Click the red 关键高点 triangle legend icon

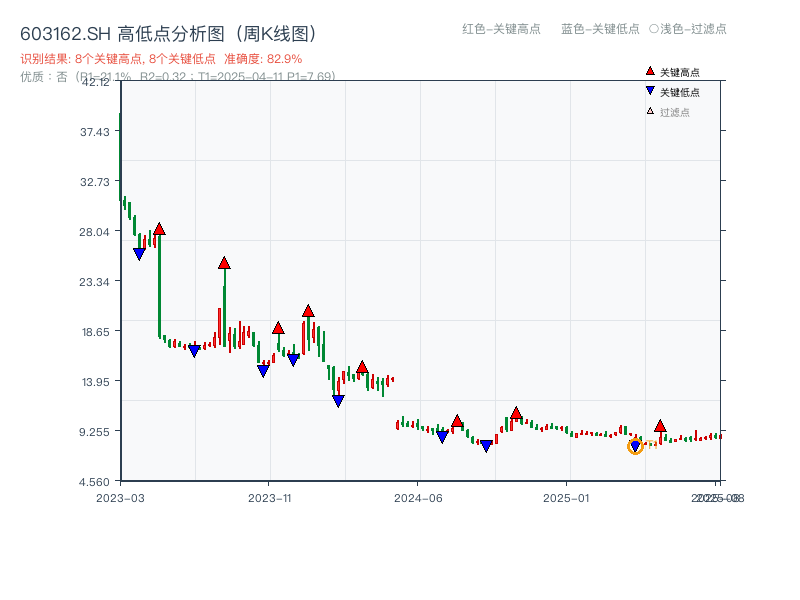pos(650,71)
